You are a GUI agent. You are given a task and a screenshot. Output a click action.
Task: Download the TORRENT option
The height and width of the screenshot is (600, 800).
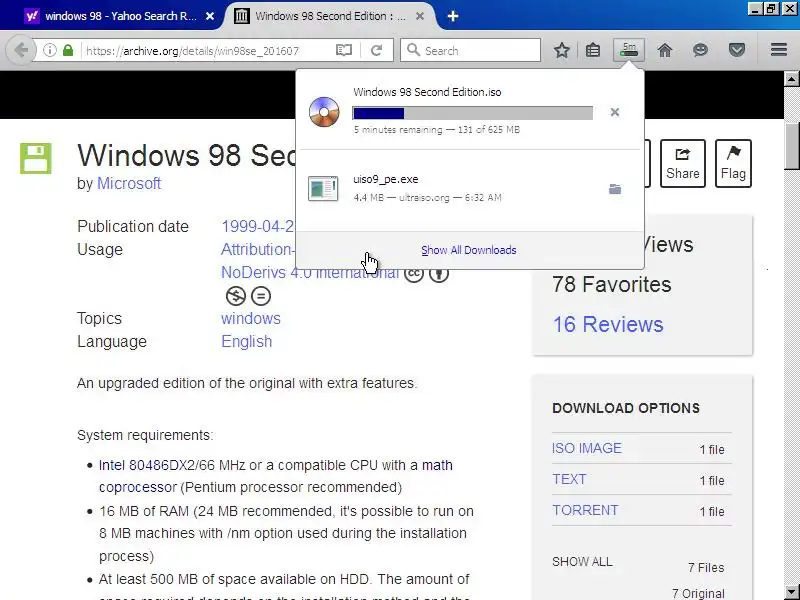pos(585,510)
